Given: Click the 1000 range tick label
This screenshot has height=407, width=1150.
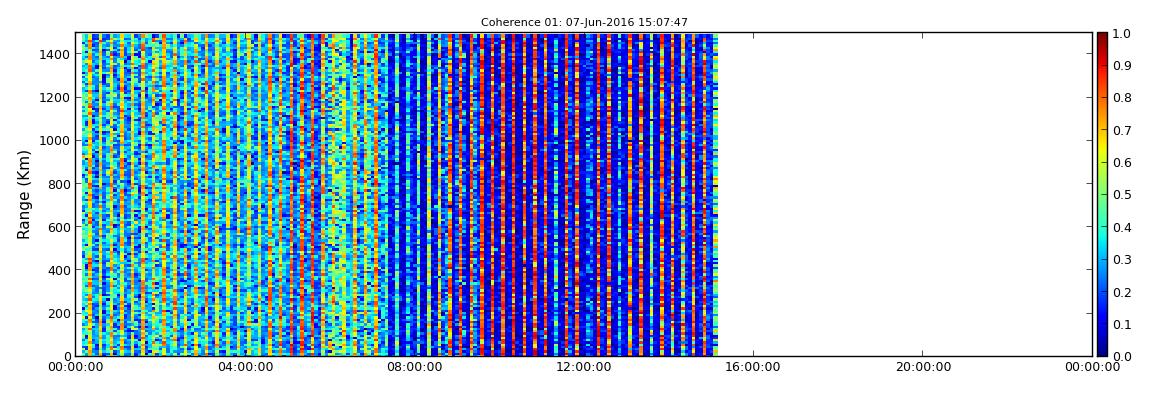Looking at the screenshot, I should (x=56, y=141).
